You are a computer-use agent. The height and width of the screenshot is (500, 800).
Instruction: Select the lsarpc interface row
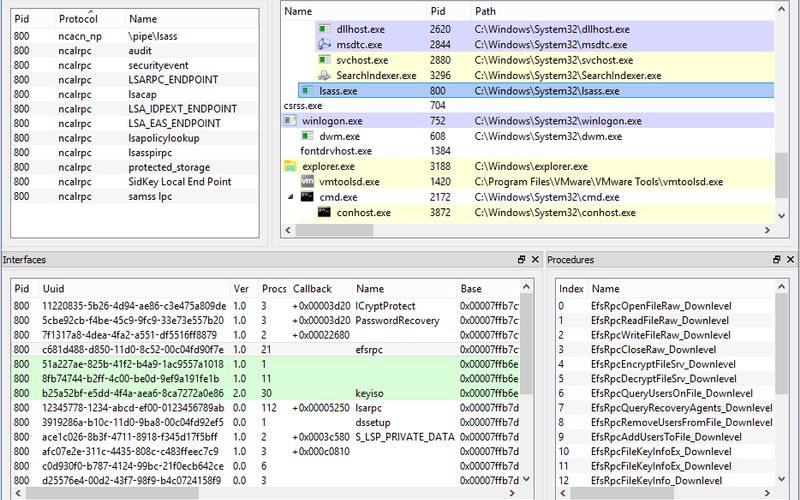[x=265, y=408]
